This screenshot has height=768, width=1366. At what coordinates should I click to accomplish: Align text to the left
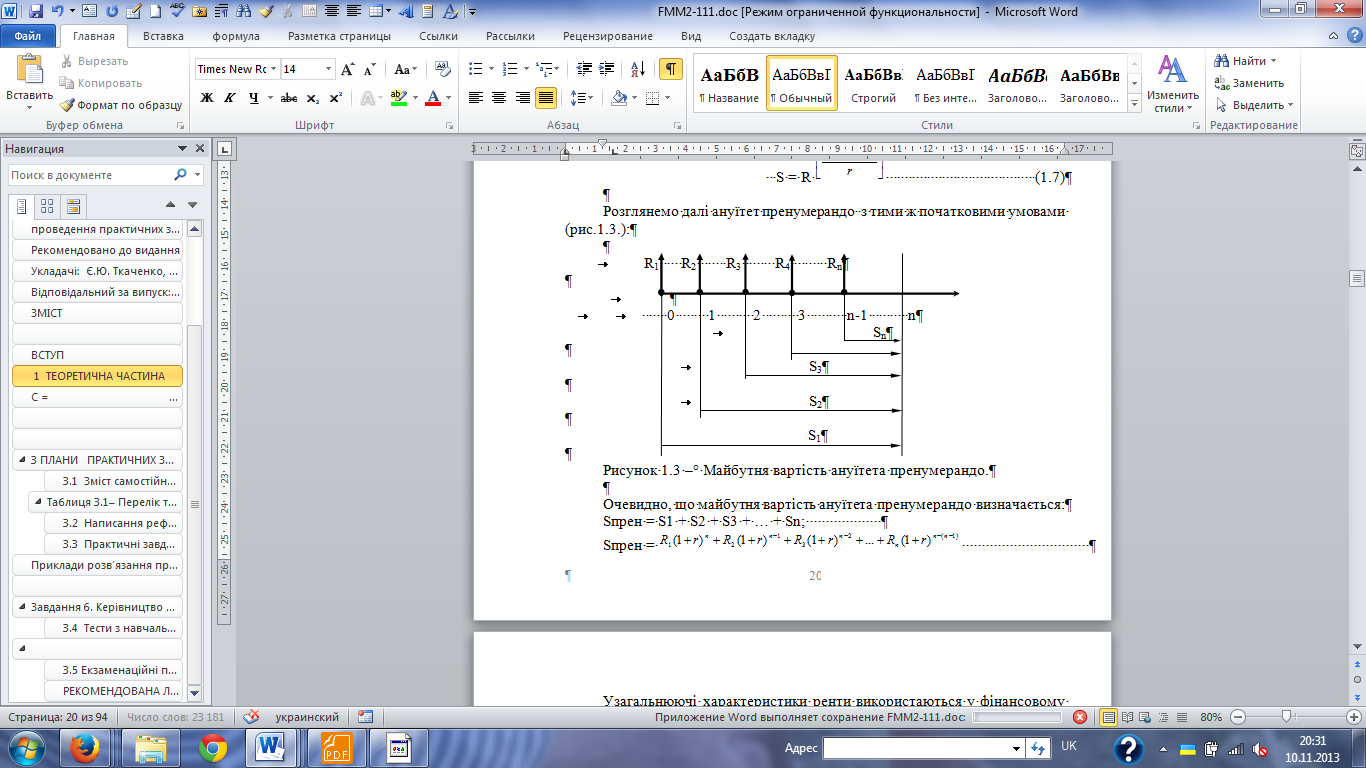tap(475, 98)
